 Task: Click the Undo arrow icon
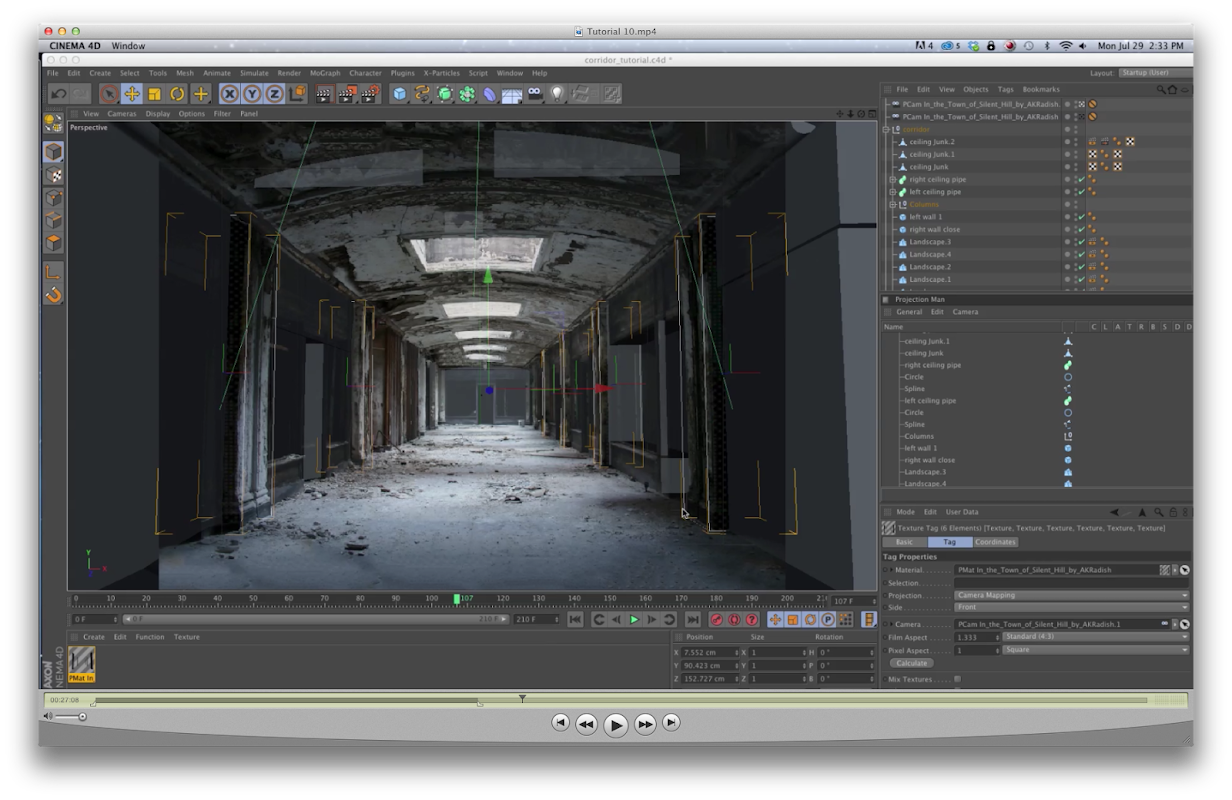coord(59,94)
